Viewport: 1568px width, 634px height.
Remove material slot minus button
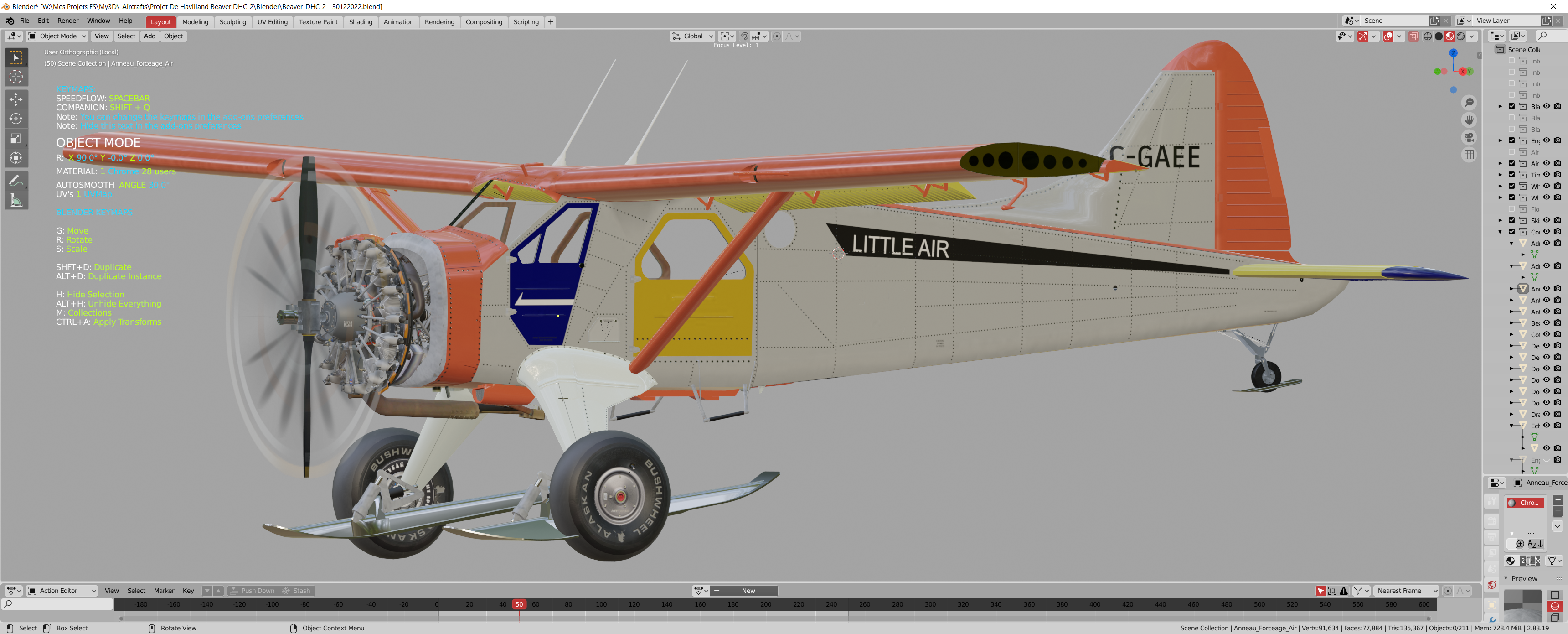tap(1558, 512)
